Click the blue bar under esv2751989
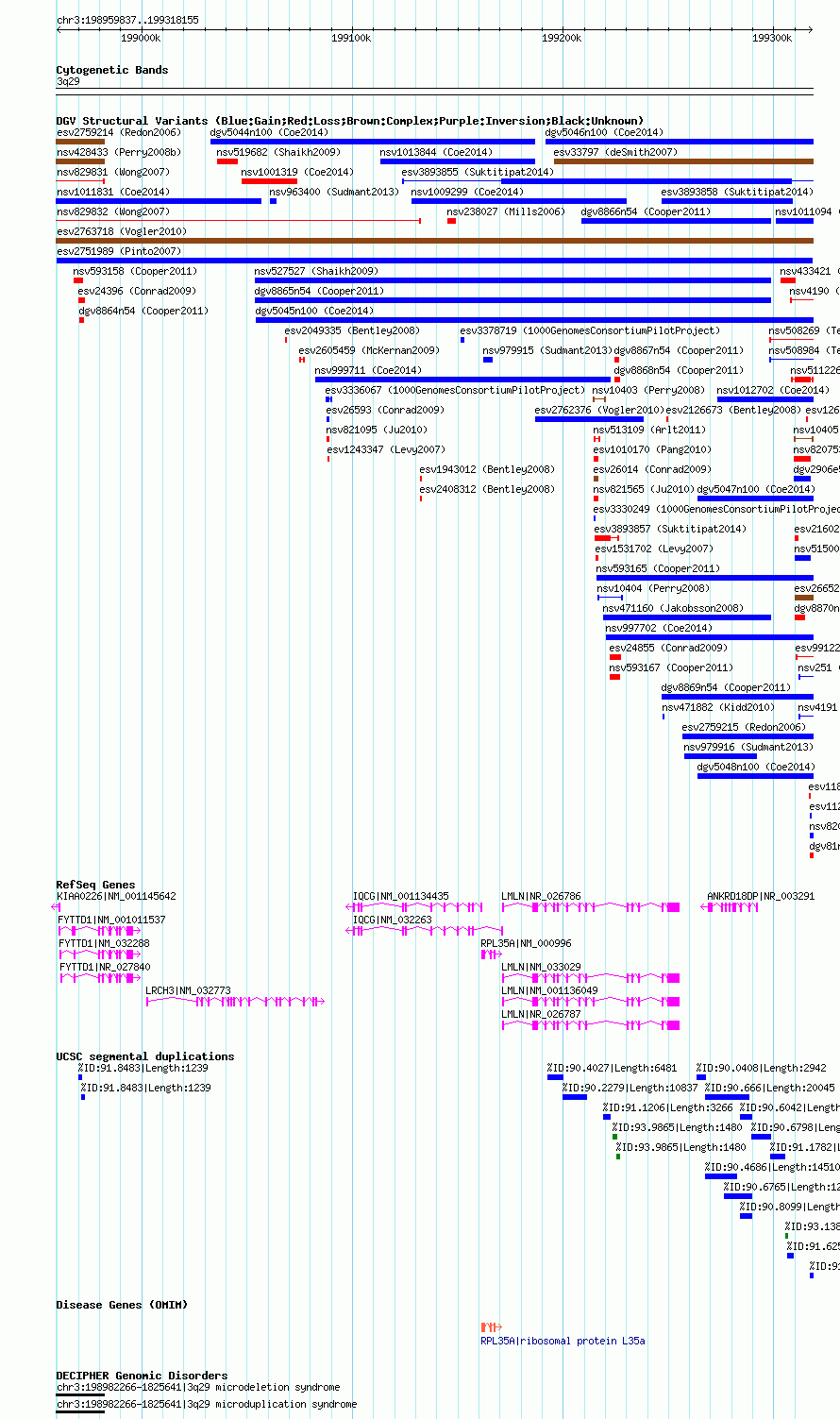Viewport: 840px width, 1419px height. point(434,261)
